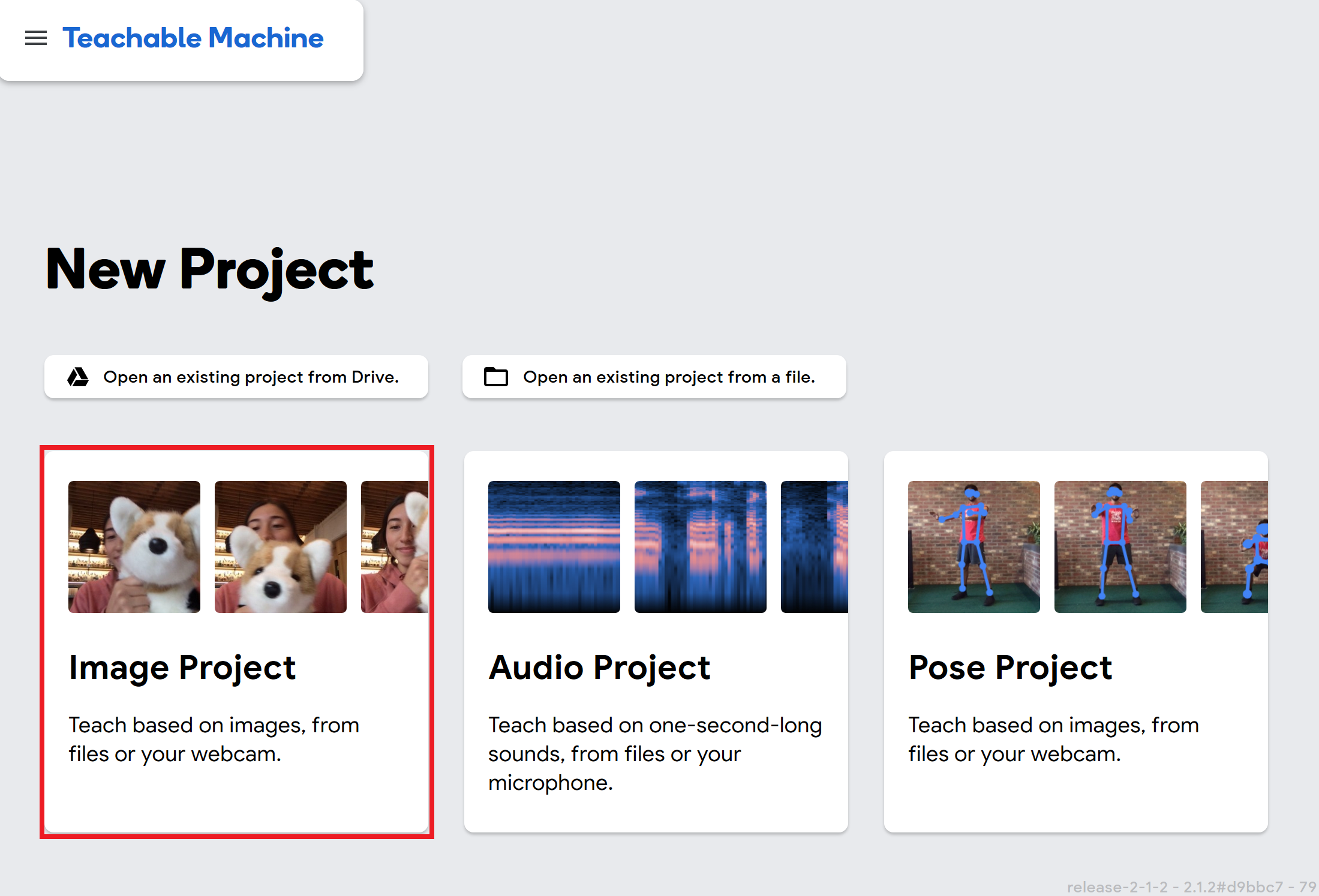This screenshot has height=896, width=1319.
Task: Open the hamburger navigation menu
Action: pos(35,38)
